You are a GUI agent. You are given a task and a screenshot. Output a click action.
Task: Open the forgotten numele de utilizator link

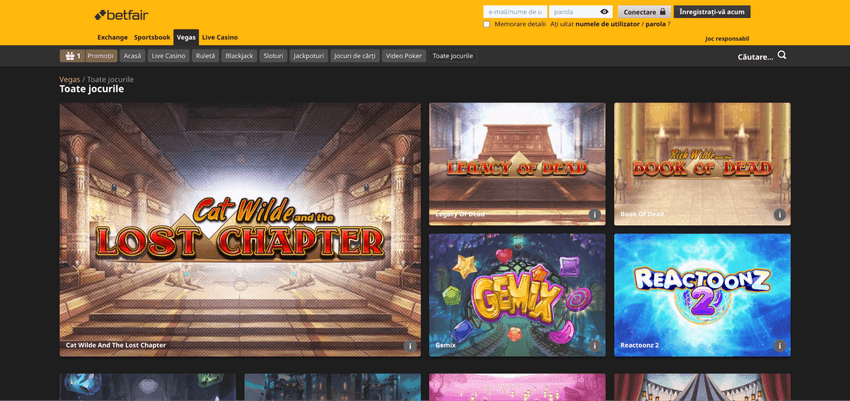[x=607, y=24]
